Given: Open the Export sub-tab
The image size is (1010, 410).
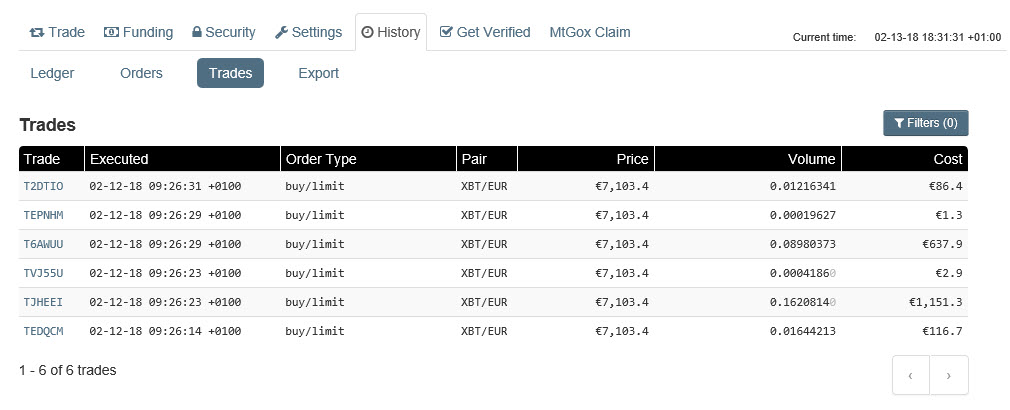Looking at the screenshot, I should coord(318,73).
